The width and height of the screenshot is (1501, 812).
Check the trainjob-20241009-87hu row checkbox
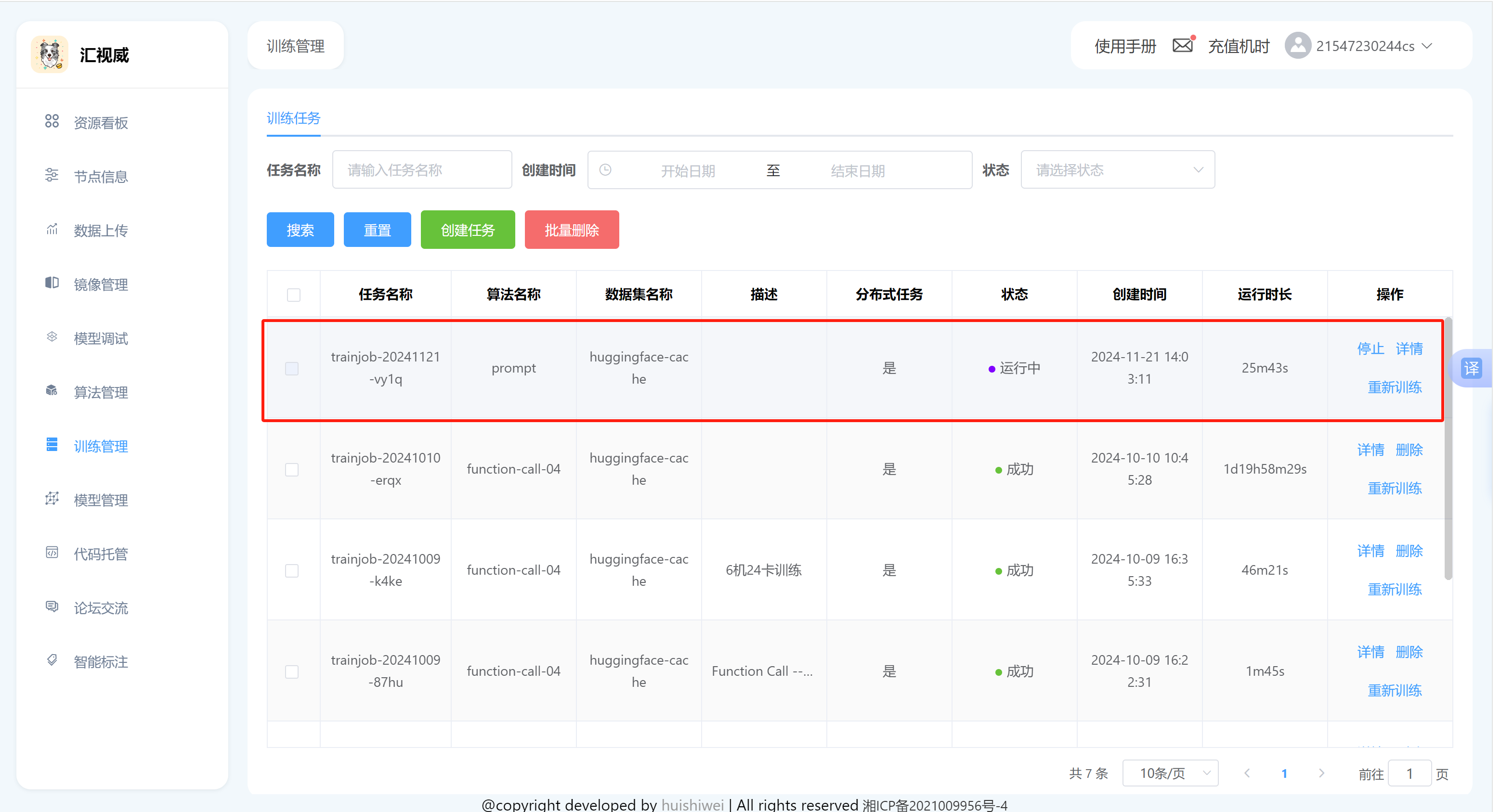point(292,671)
